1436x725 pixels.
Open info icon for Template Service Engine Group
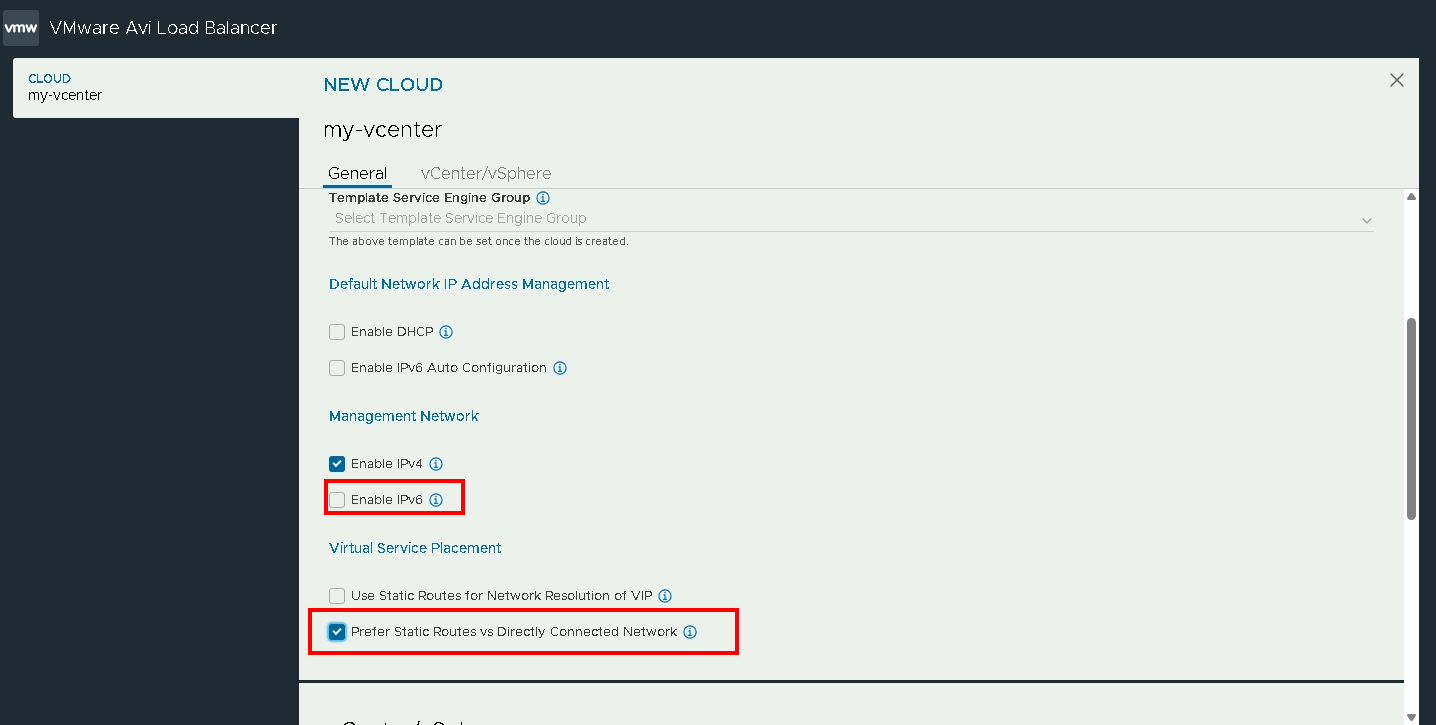point(543,198)
